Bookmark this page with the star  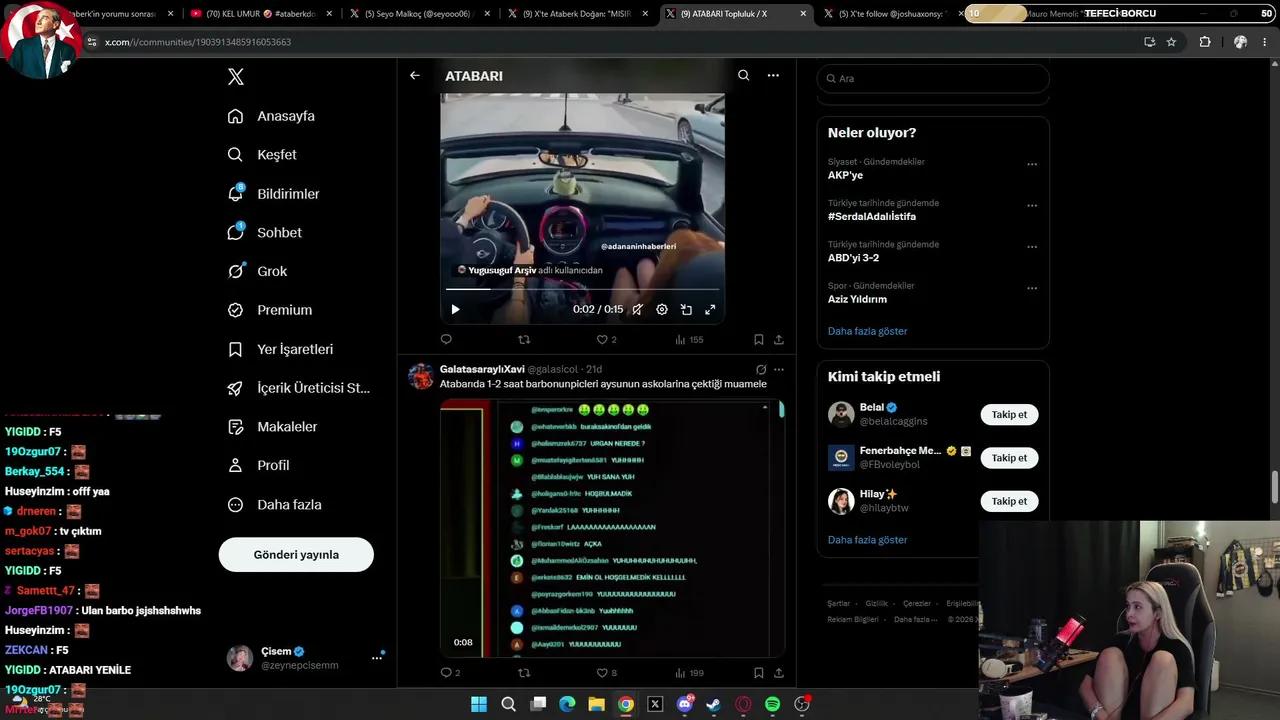click(1171, 42)
